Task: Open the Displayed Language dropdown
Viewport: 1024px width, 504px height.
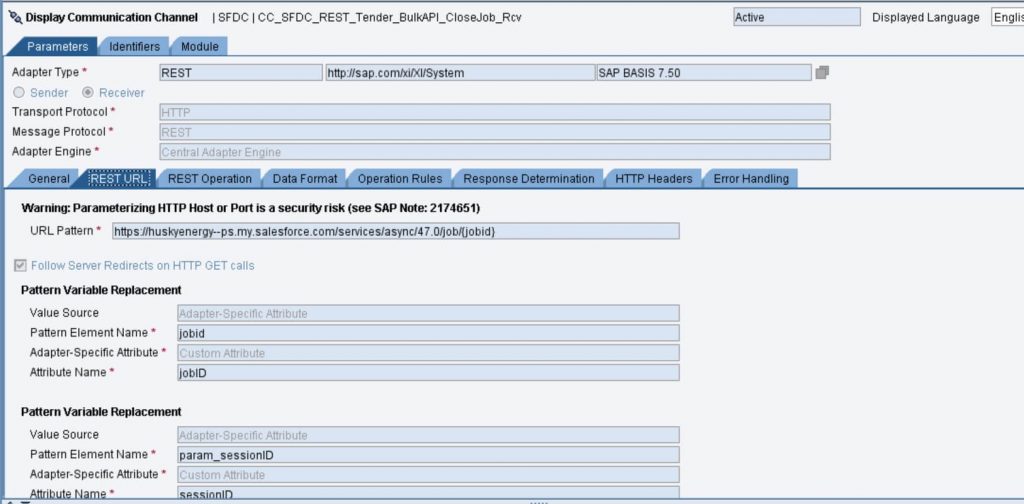Action: point(1007,18)
